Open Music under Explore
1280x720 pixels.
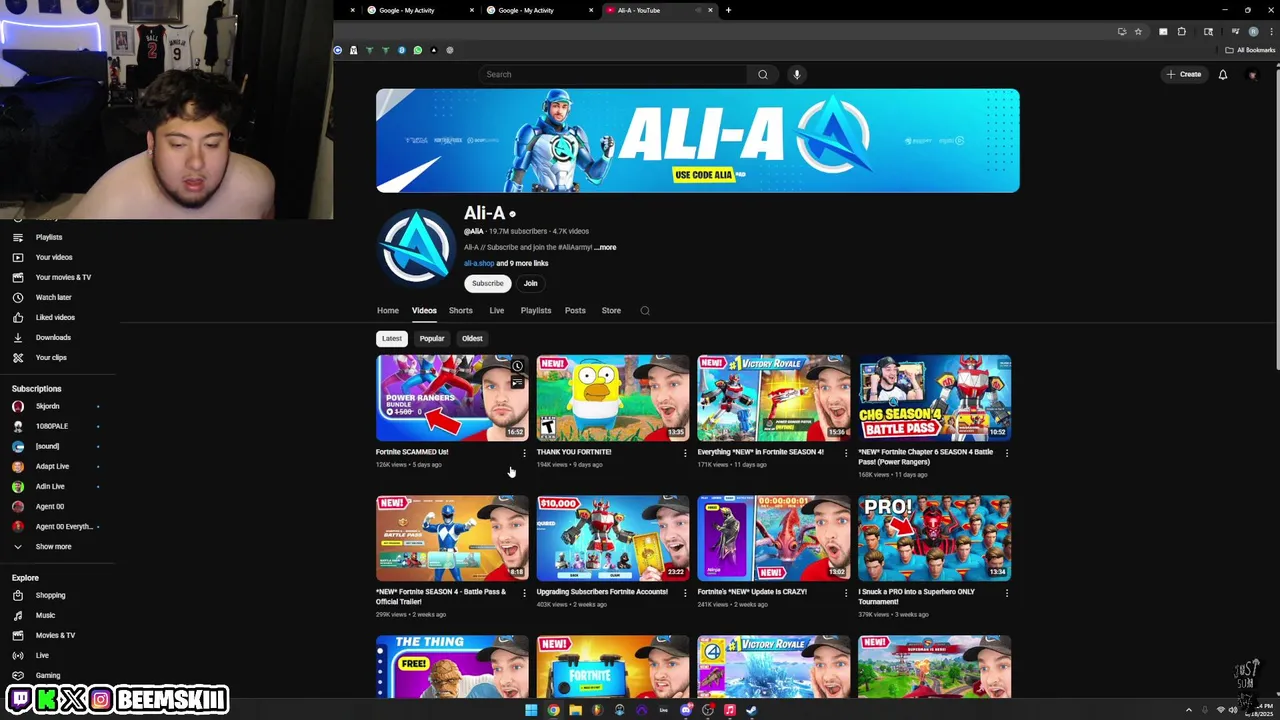click(x=45, y=615)
